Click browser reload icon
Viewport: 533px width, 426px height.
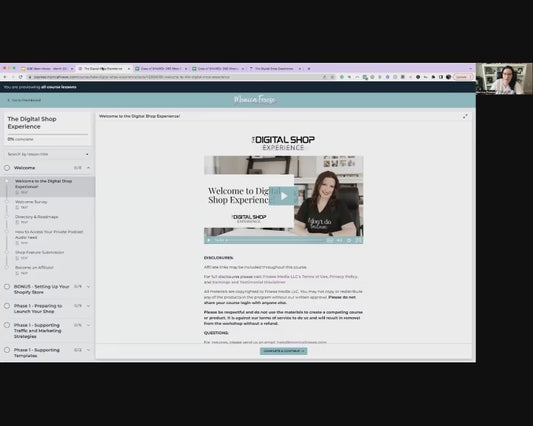21,77
